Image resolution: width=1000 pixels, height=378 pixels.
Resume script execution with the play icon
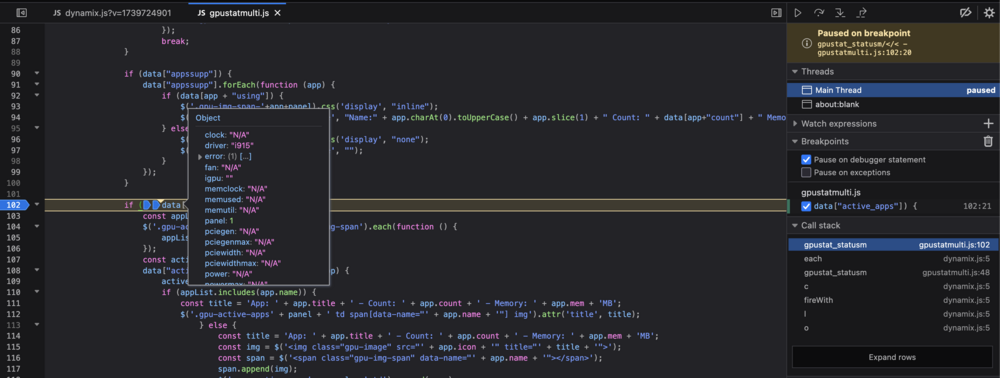(797, 13)
